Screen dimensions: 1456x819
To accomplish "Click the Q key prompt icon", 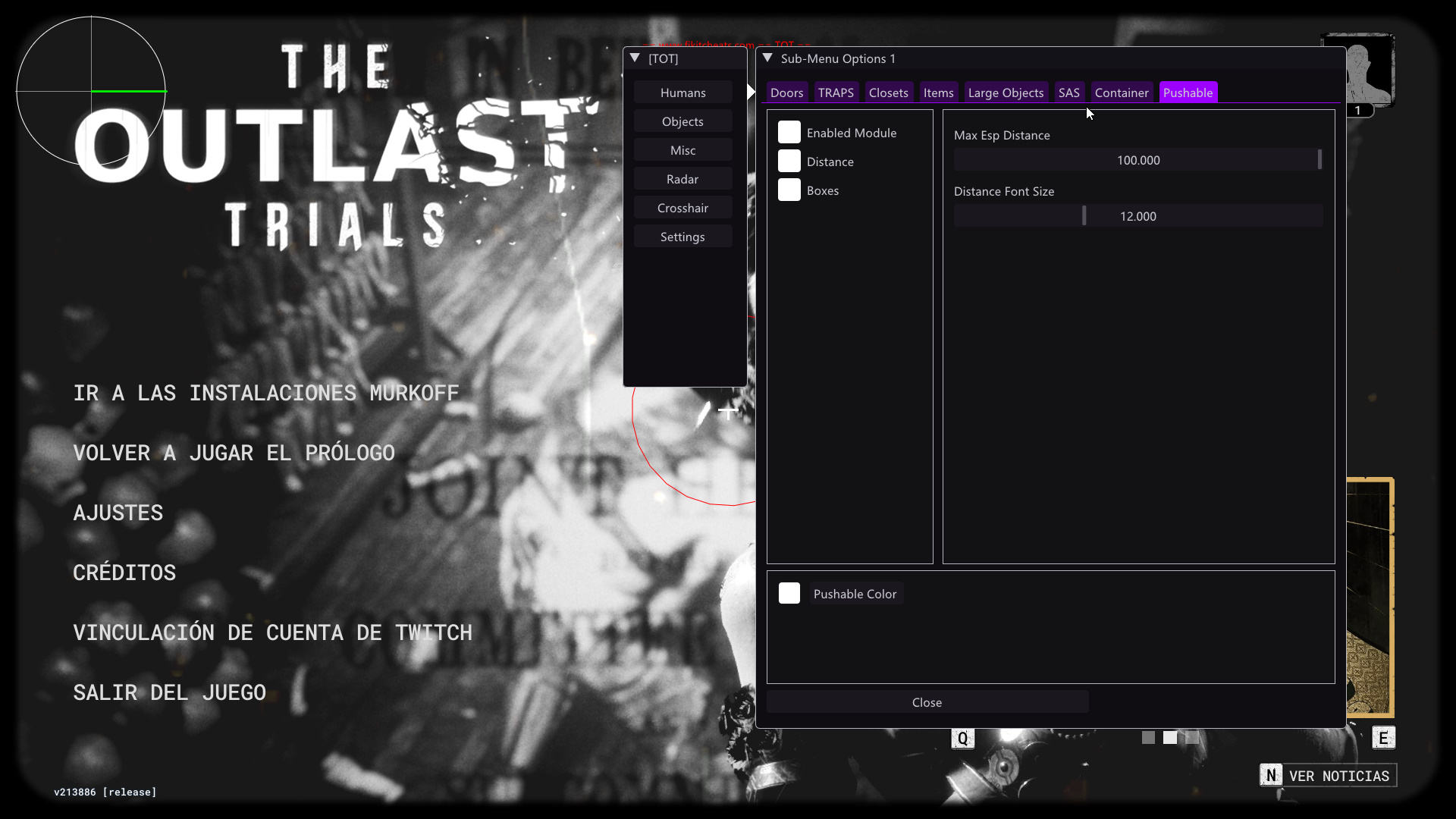I will point(962,739).
